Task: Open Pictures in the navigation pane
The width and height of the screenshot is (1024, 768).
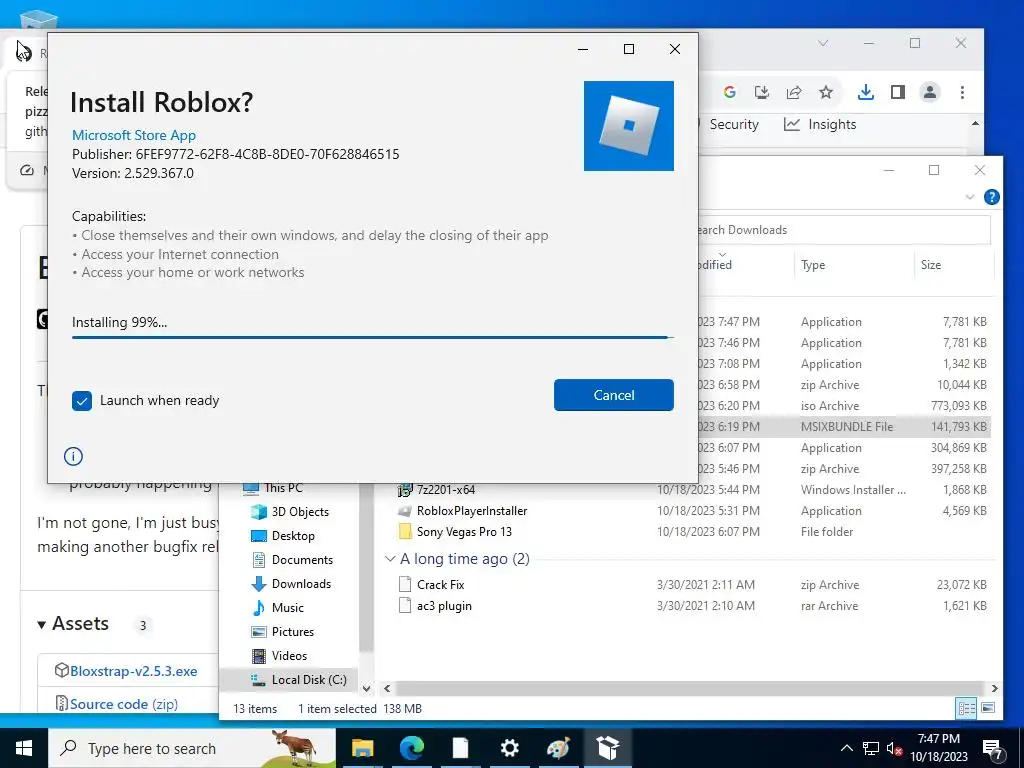Action: click(x=293, y=632)
